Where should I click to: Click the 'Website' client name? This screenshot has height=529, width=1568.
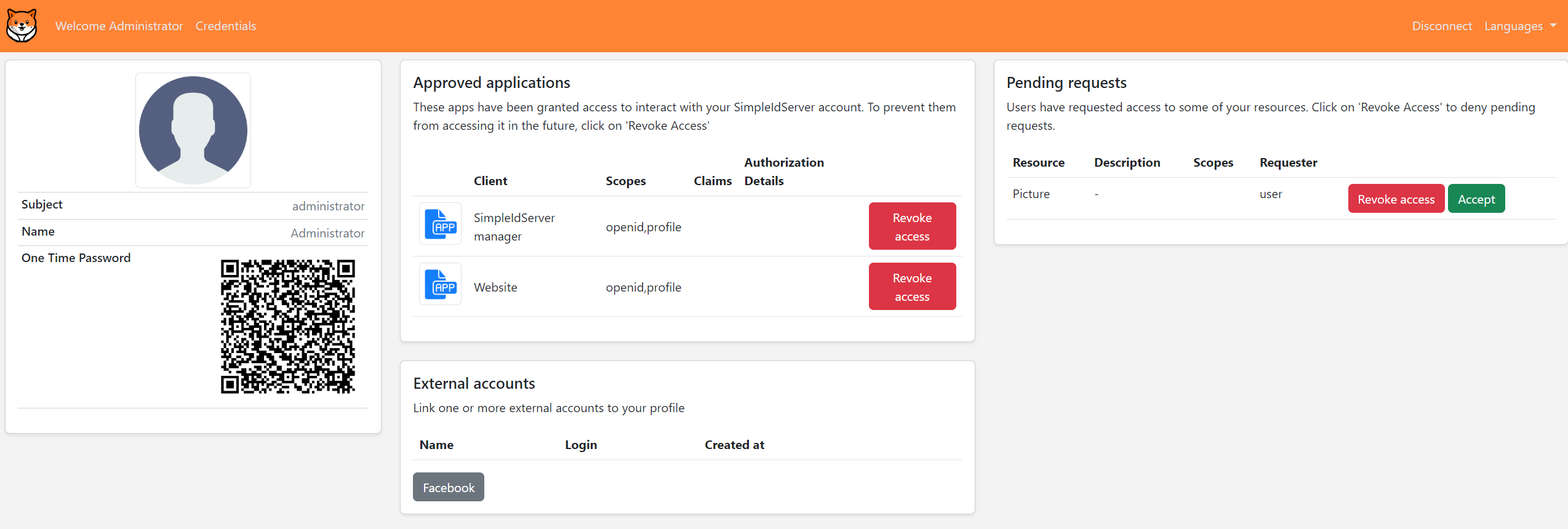click(x=495, y=287)
